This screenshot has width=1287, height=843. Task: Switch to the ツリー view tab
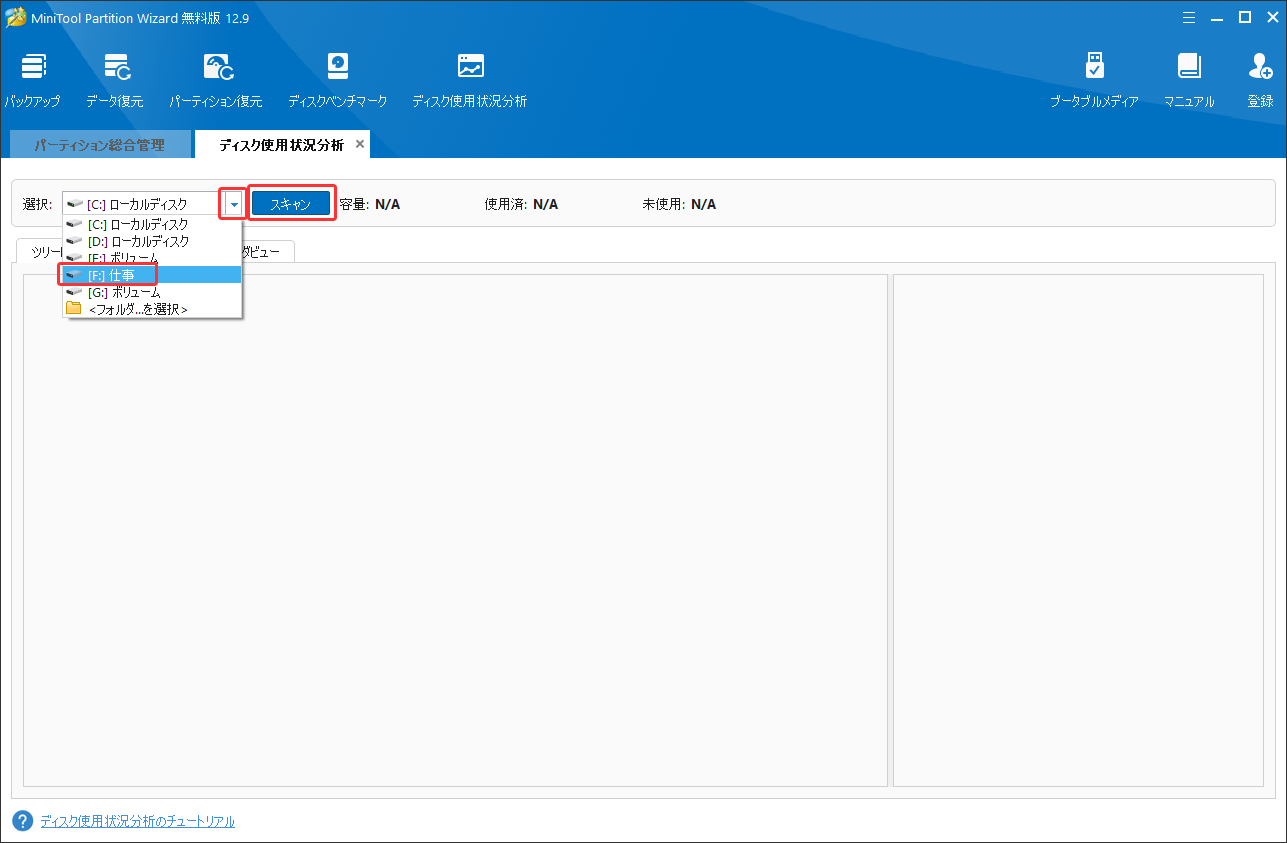pos(41,251)
